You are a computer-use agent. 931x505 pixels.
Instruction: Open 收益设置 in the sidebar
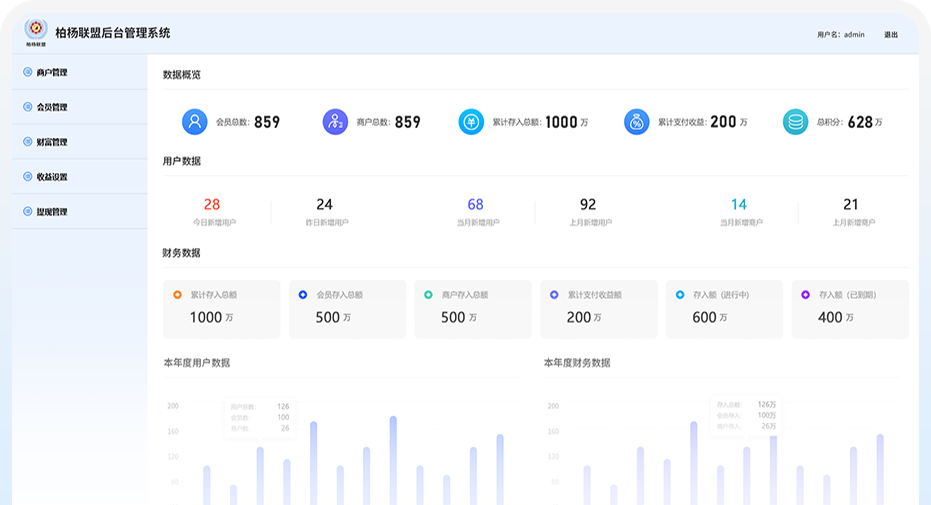pyautogui.click(x=80, y=177)
